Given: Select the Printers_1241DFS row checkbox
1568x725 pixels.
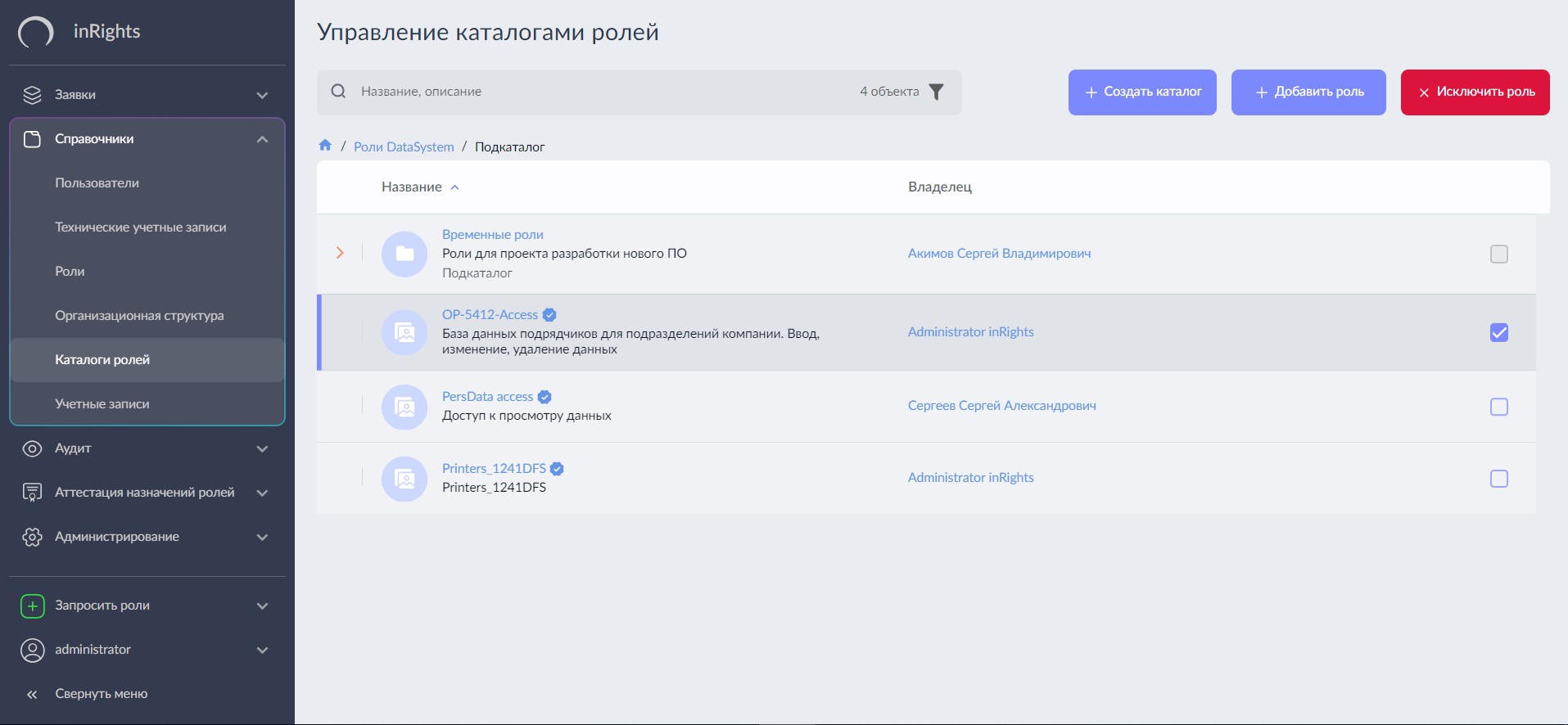Looking at the screenshot, I should (1498, 479).
